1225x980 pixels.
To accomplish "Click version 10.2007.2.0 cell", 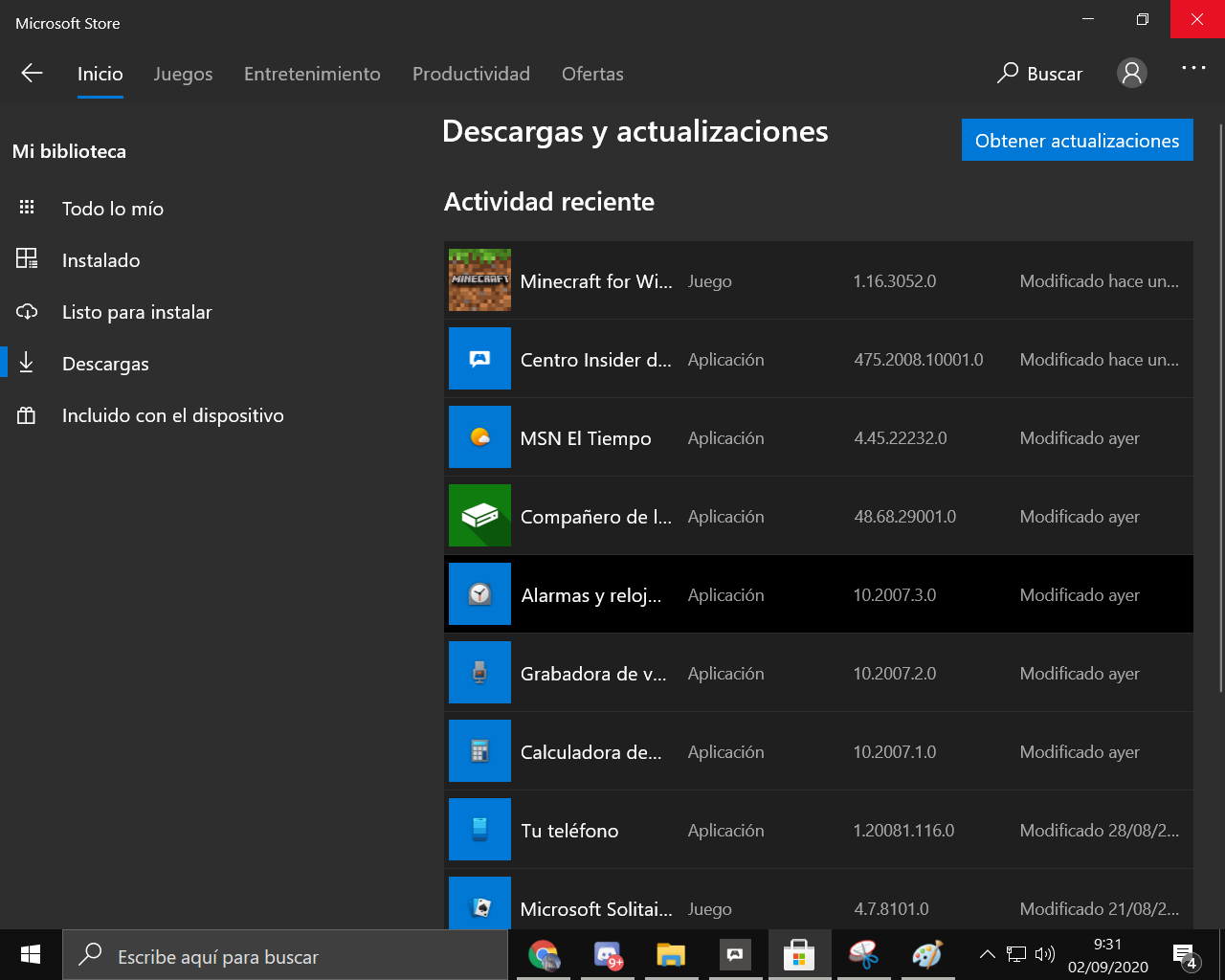I will [895, 674].
